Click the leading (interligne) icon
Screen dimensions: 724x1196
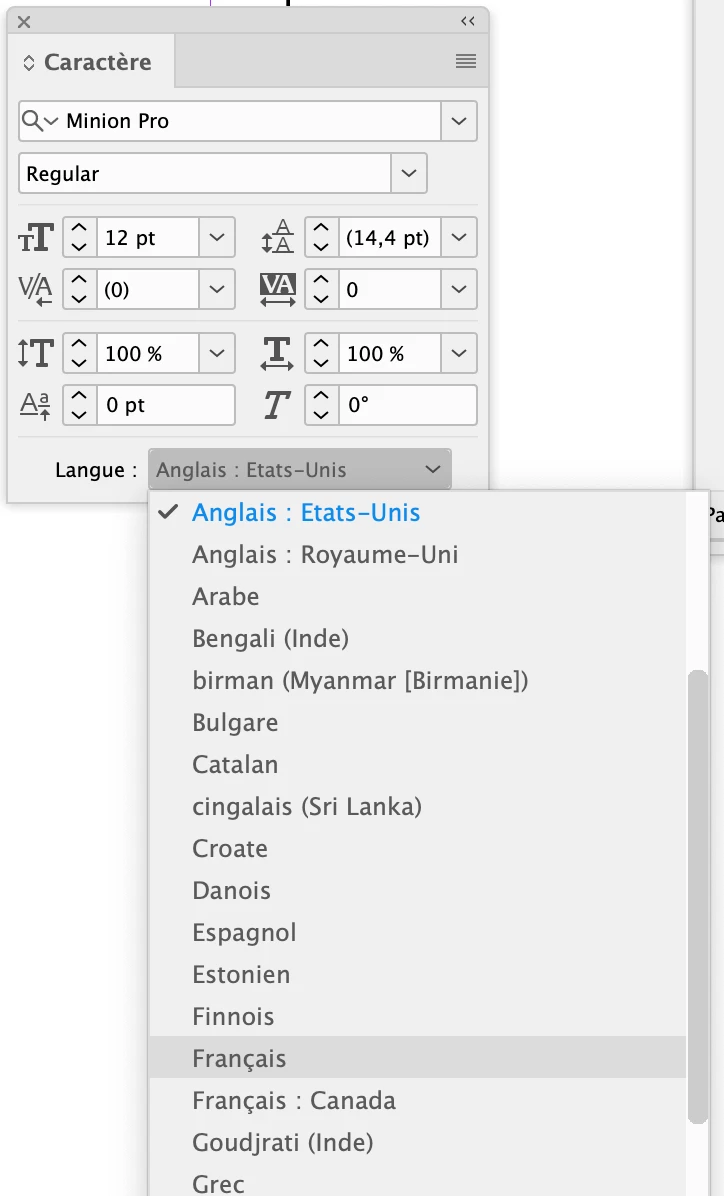click(277, 237)
